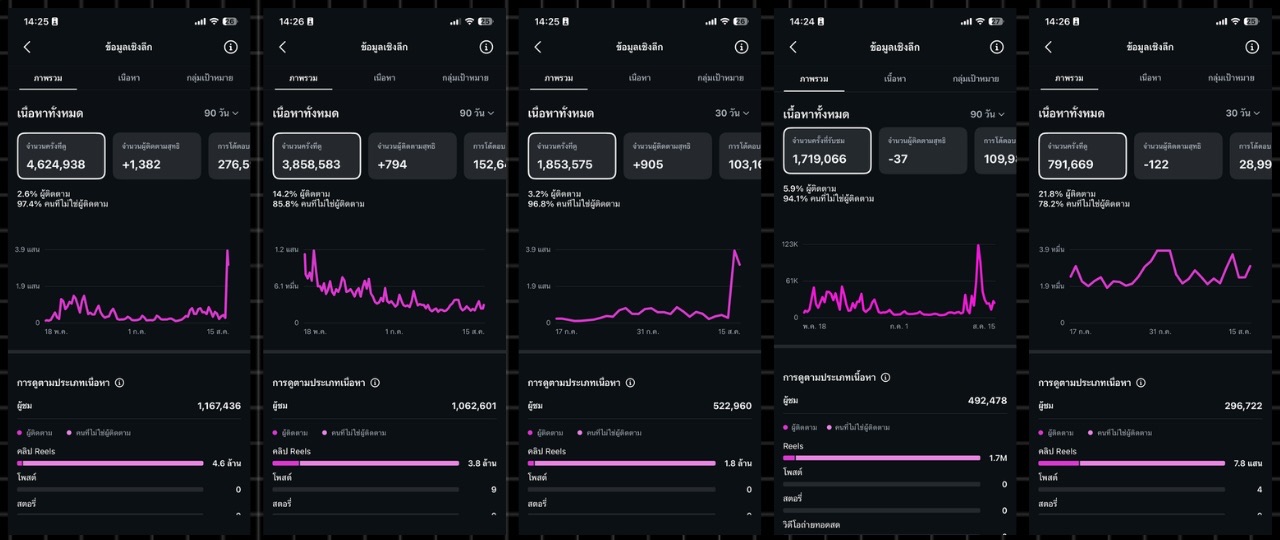Select ภาพรวม tab on 1,853,575 views screen
1280x540 pixels.
(559, 77)
